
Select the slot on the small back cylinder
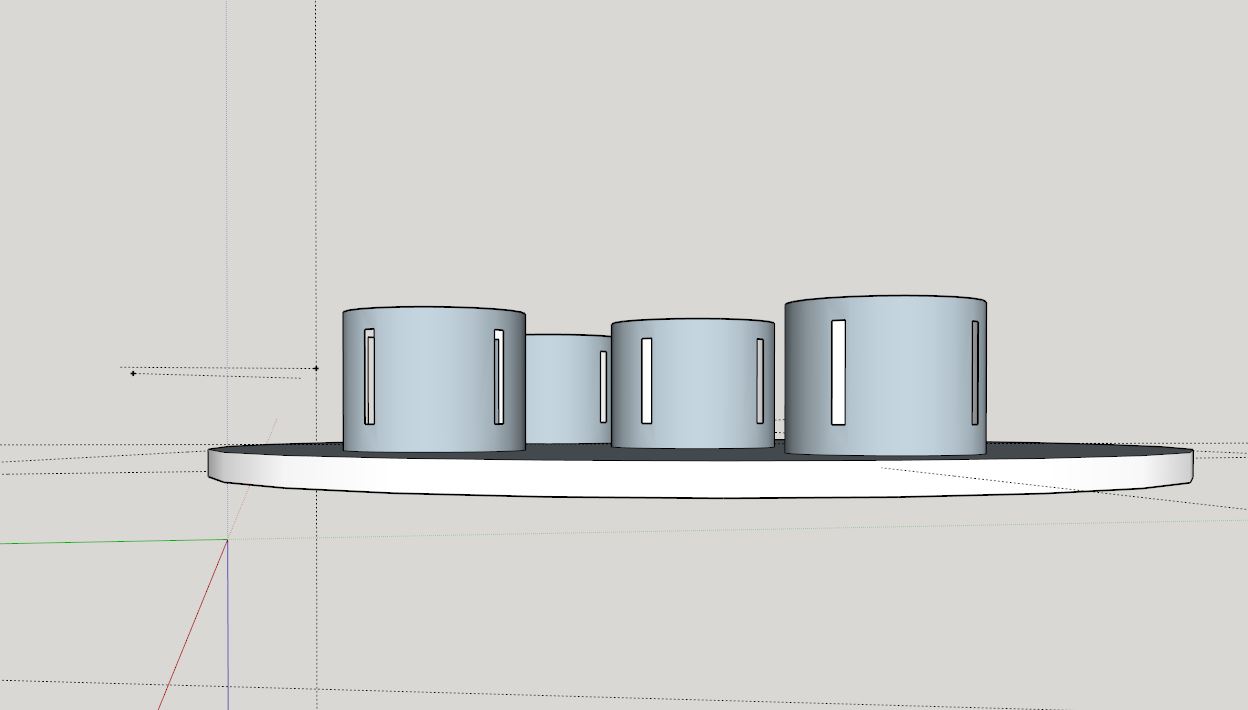(x=603, y=386)
